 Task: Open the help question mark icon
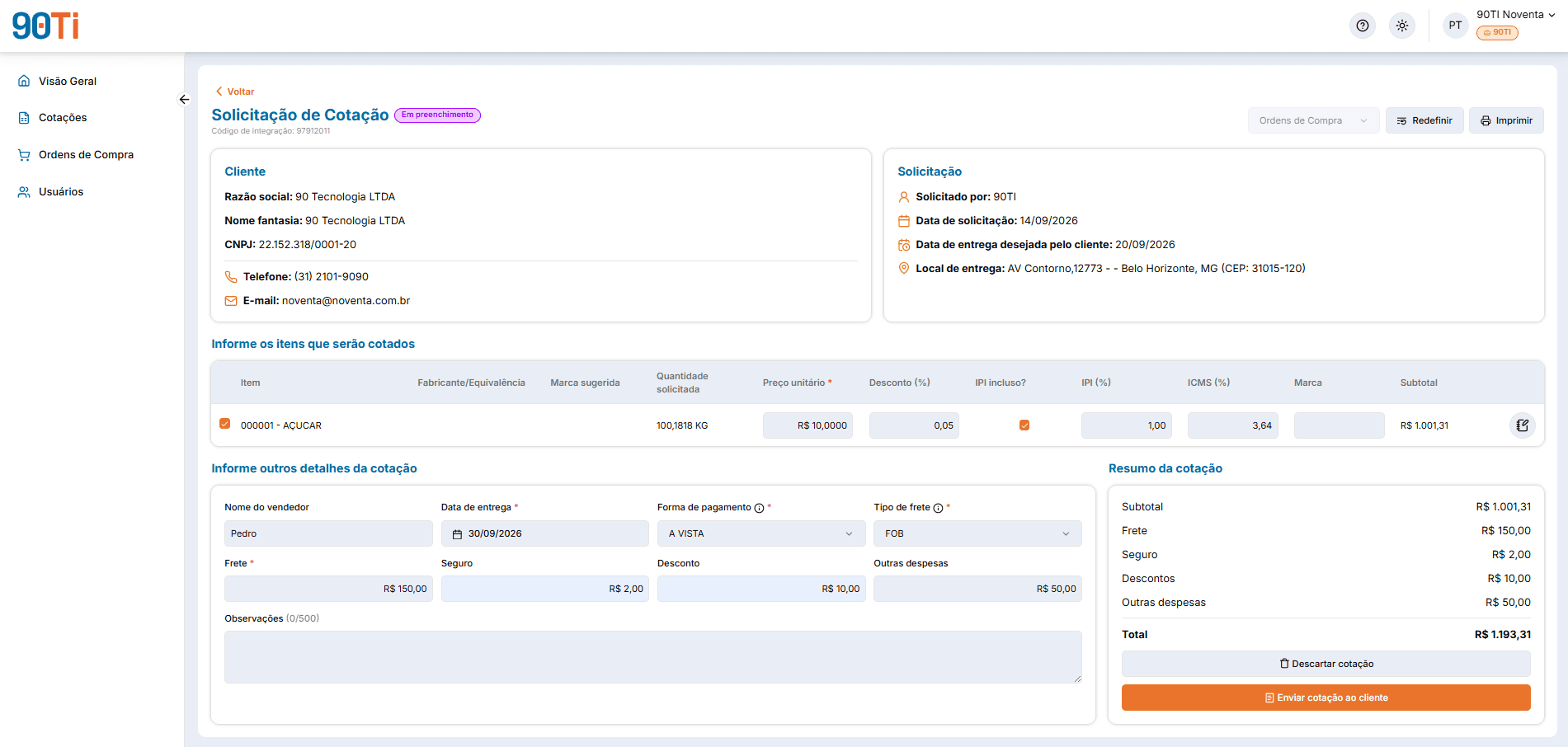pyautogui.click(x=1363, y=26)
